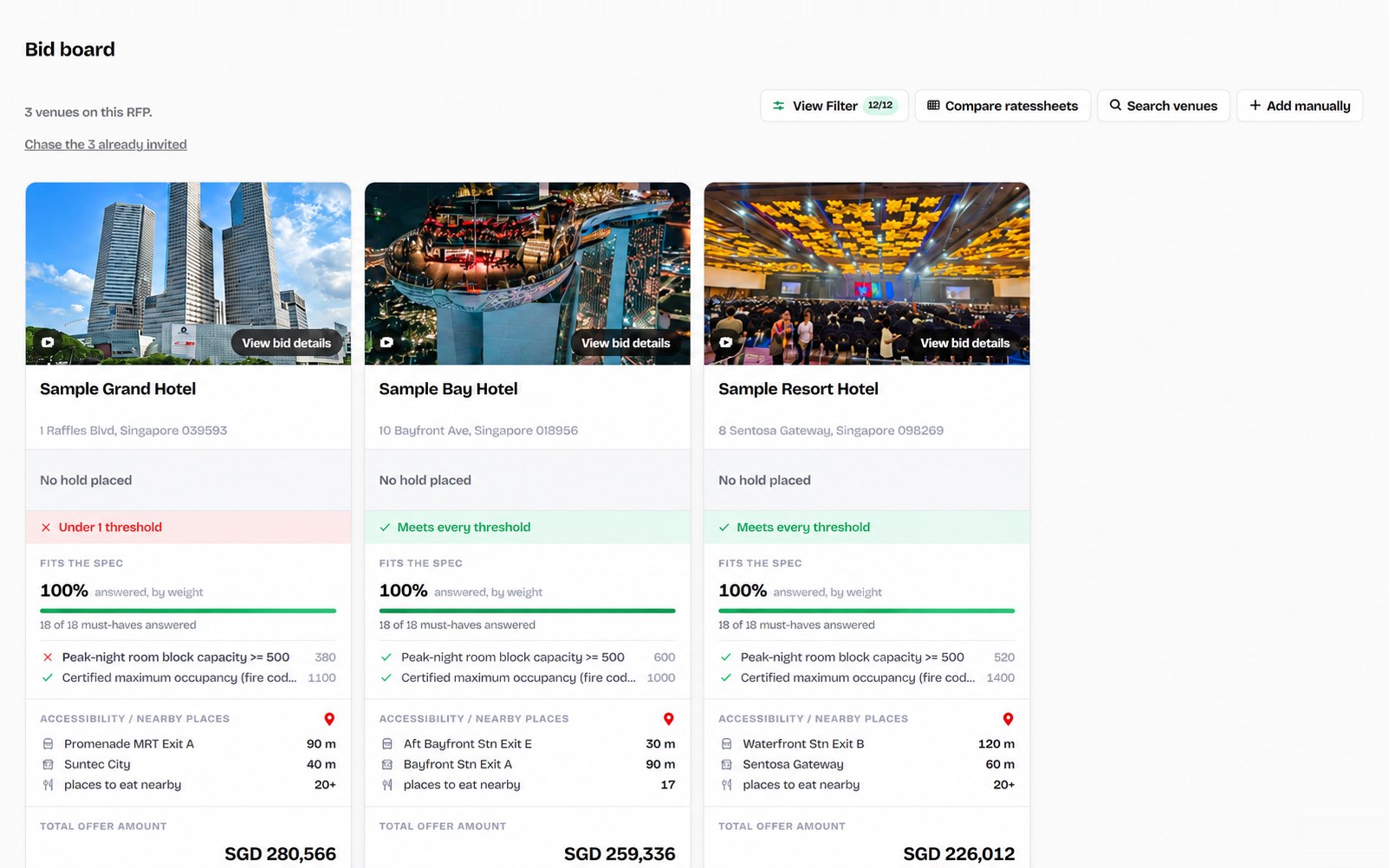Click the Sample Bay Hotel title
Viewport: 1389px width, 868px height.
[x=448, y=389]
